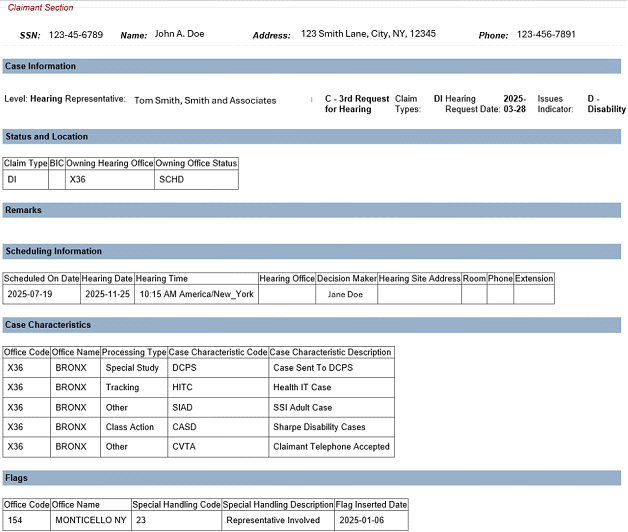This screenshot has width=628, height=532.
Task: Click the SSN value 123-45-6789
Action: (76, 35)
